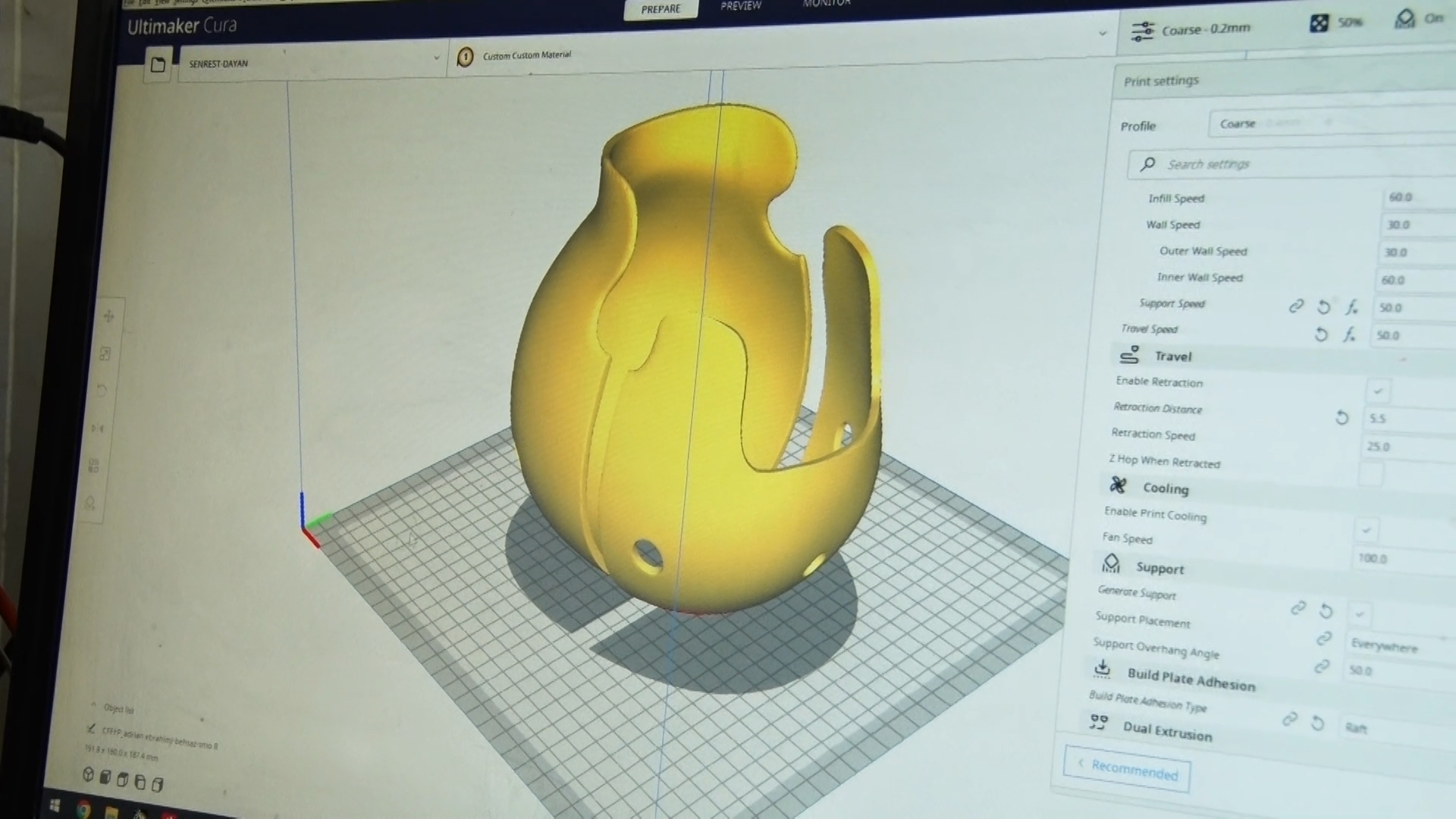Toggle the Enable Print Cooling checkbox
The width and height of the screenshot is (1456, 819).
click(1366, 529)
